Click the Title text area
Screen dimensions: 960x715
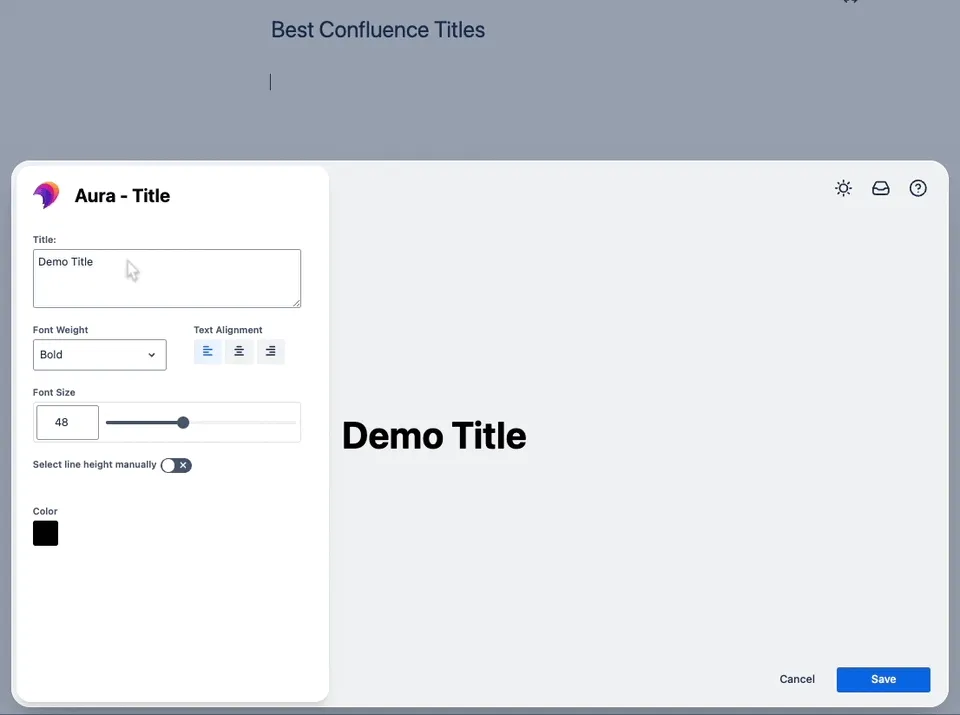tap(167, 279)
